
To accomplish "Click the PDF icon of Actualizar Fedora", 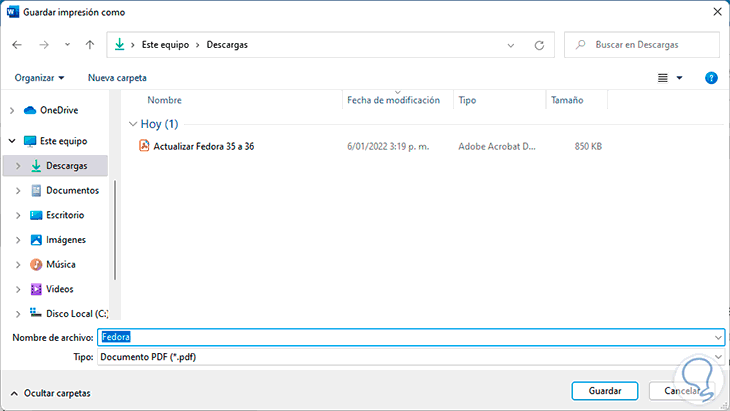I will (144, 146).
